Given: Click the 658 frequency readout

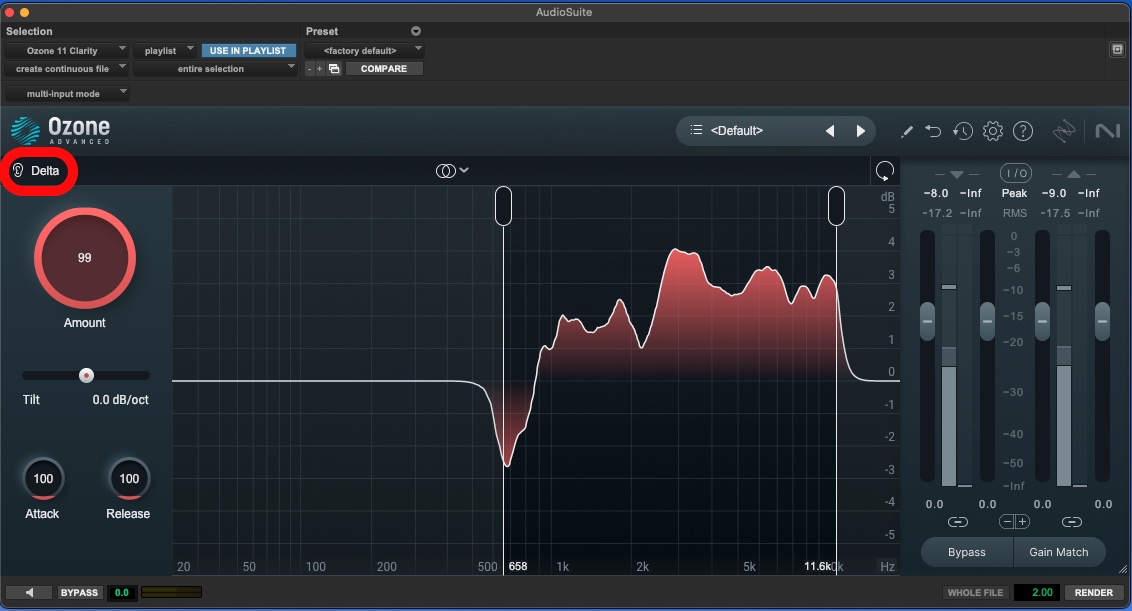Looking at the screenshot, I should [x=518, y=566].
